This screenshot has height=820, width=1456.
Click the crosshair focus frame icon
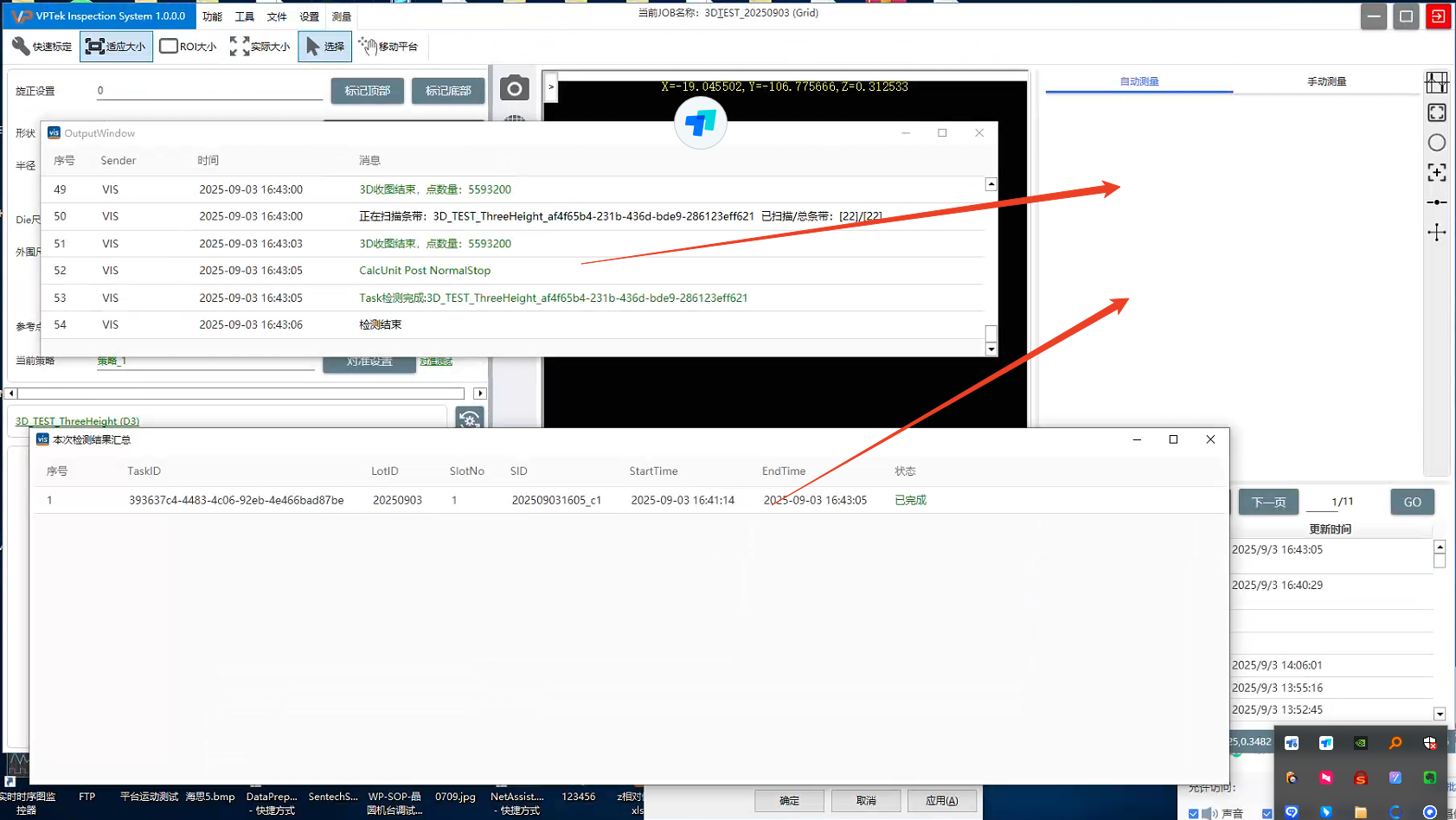[x=1436, y=172]
